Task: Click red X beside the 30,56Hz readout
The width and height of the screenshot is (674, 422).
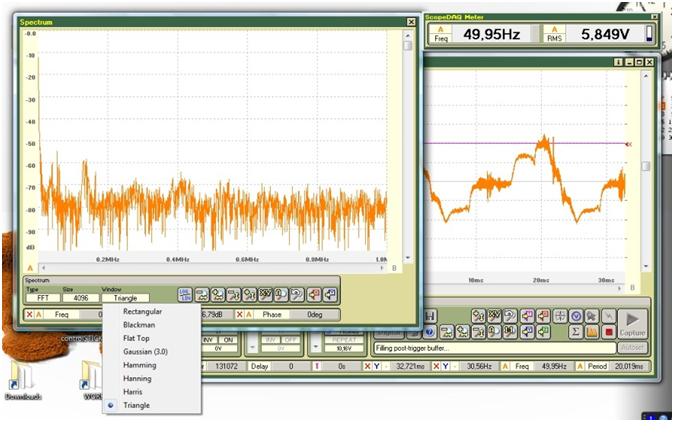Action: (436, 367)
